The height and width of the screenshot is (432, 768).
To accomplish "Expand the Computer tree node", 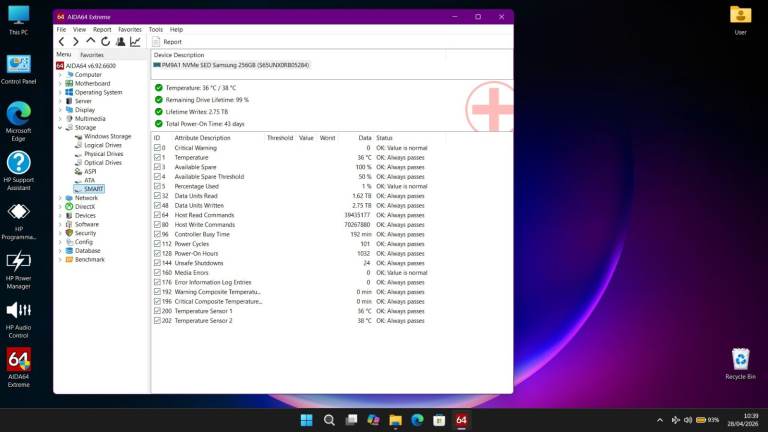I will point(60,75).
